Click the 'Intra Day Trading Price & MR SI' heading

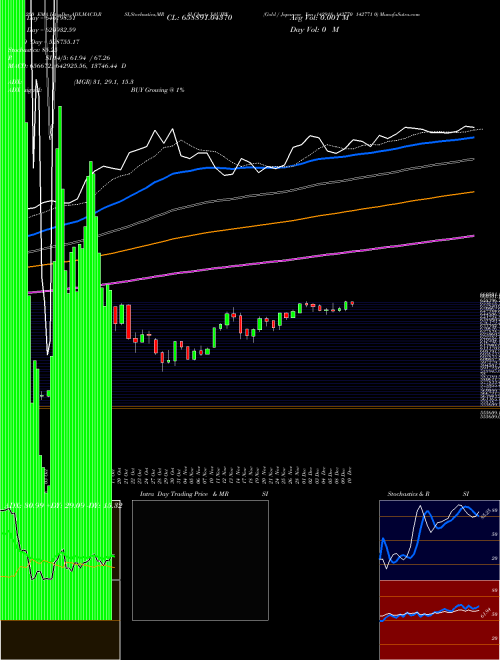pyautogui.click(x=204, y=494)
